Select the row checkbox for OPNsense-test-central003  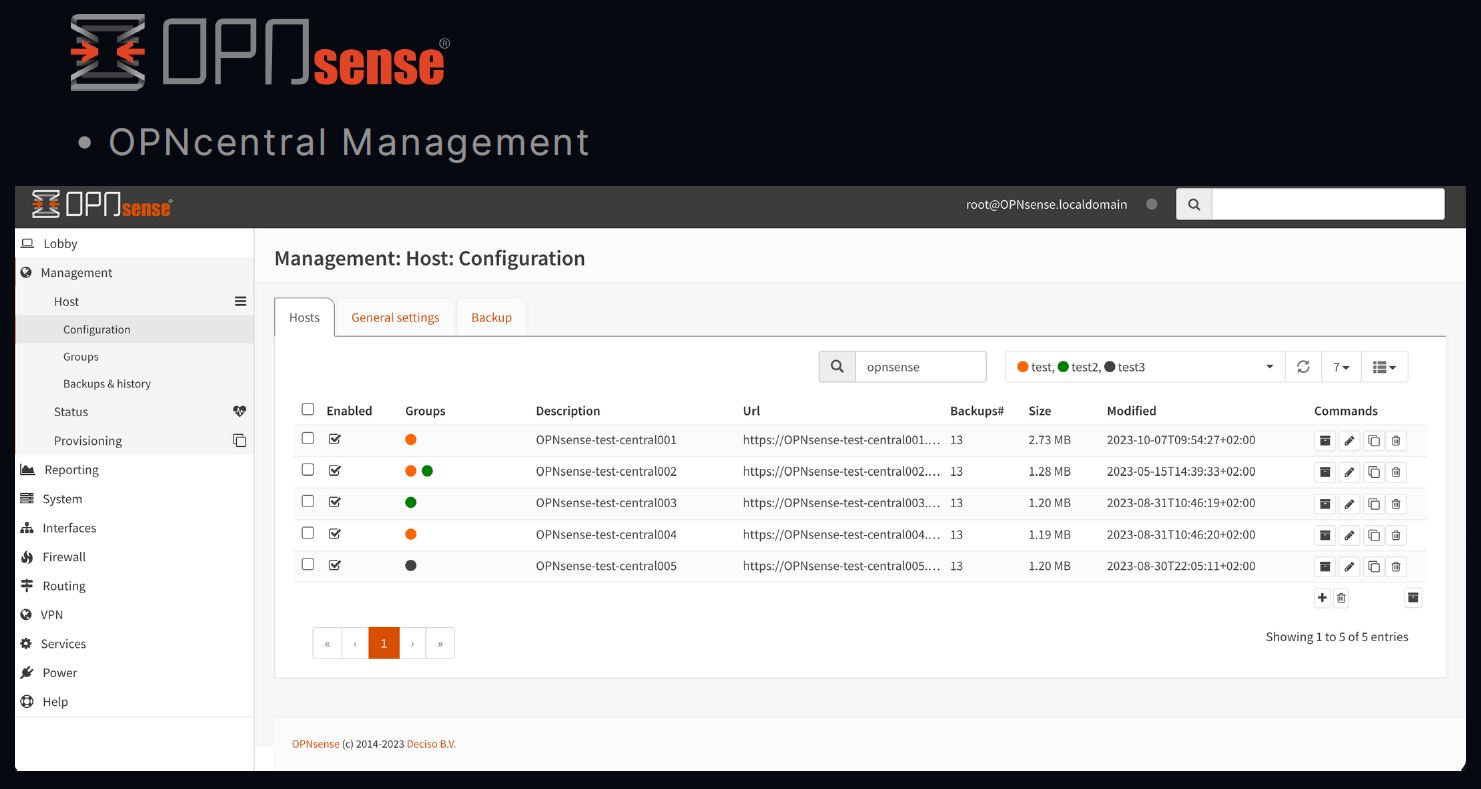[308, 501]
